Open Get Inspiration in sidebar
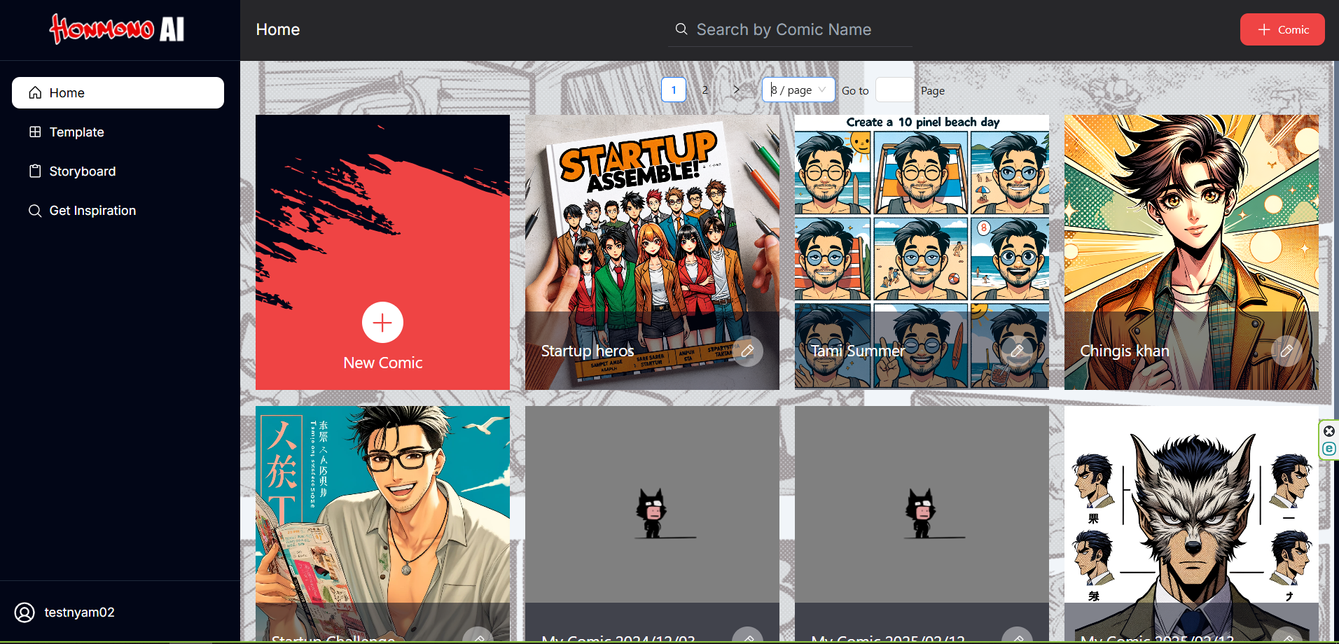The width and height of the screenshot is (1339, 644). point(118,211)
